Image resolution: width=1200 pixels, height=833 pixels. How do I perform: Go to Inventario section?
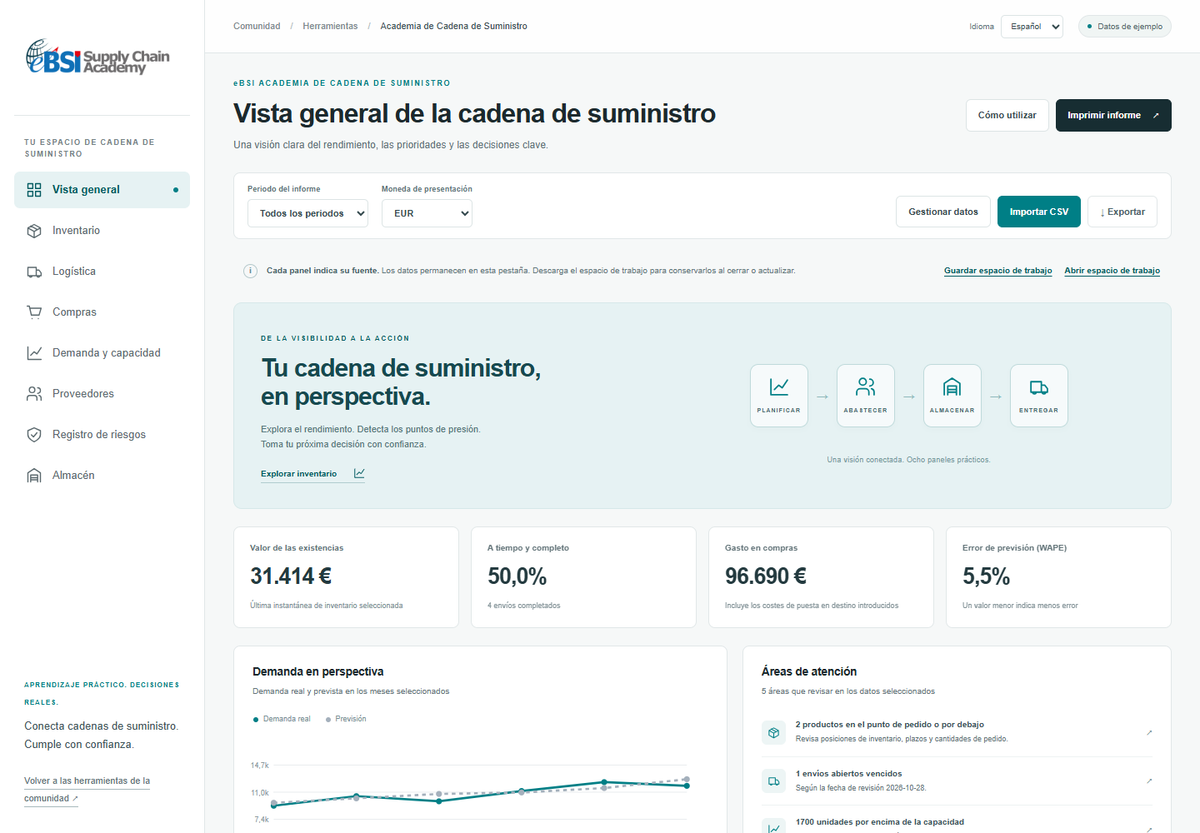tap(102, 231)
